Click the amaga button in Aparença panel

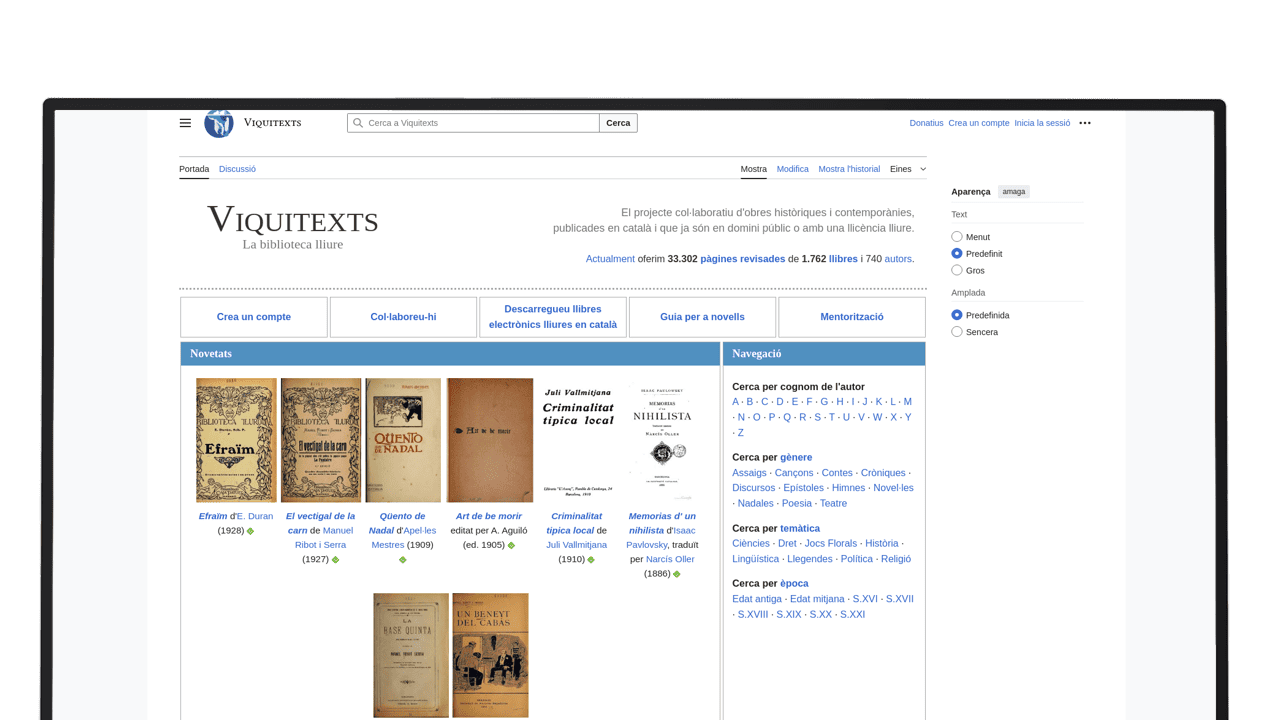(1014, 192)
